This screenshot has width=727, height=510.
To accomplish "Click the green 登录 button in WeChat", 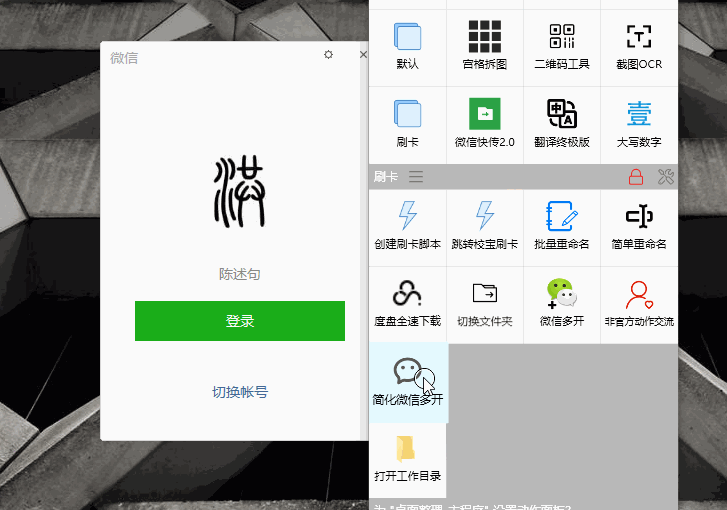I will tap(240, 321).
